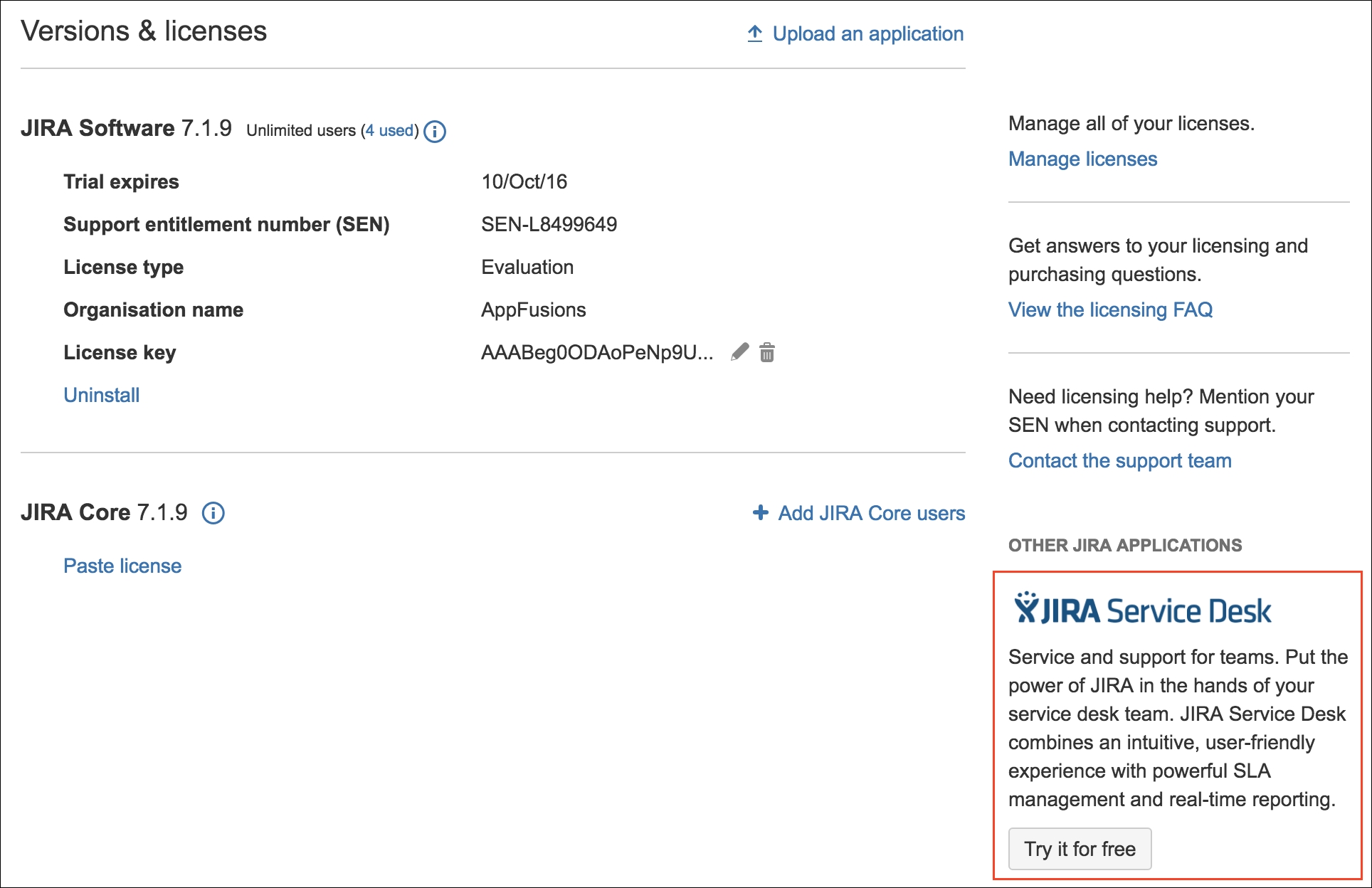Click the Evaluation license type value
Viewport: 1372px width, 888px height.
[527, 267]
